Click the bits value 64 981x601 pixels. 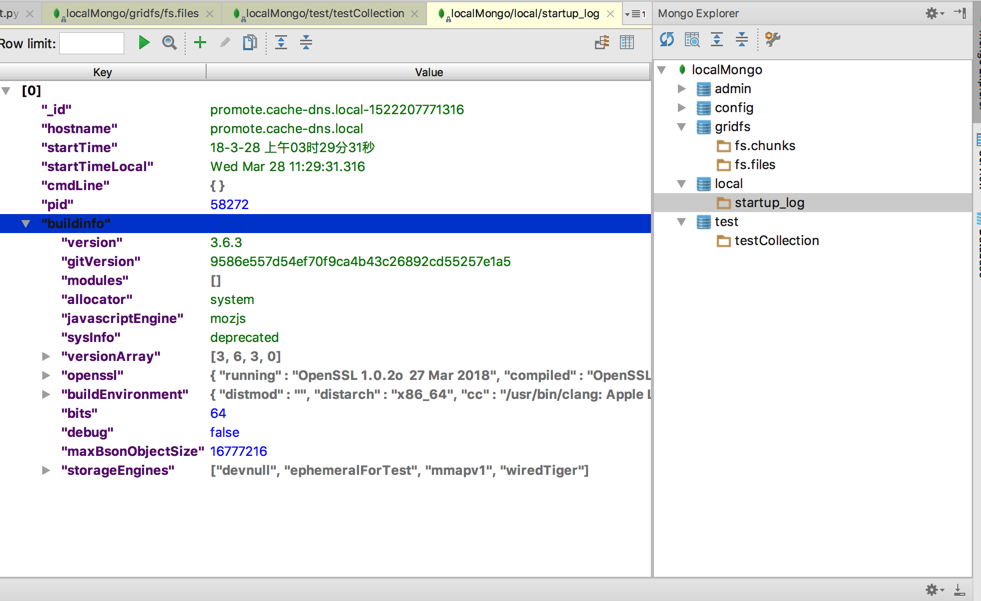pyautogui.click(x=218, y=413)
